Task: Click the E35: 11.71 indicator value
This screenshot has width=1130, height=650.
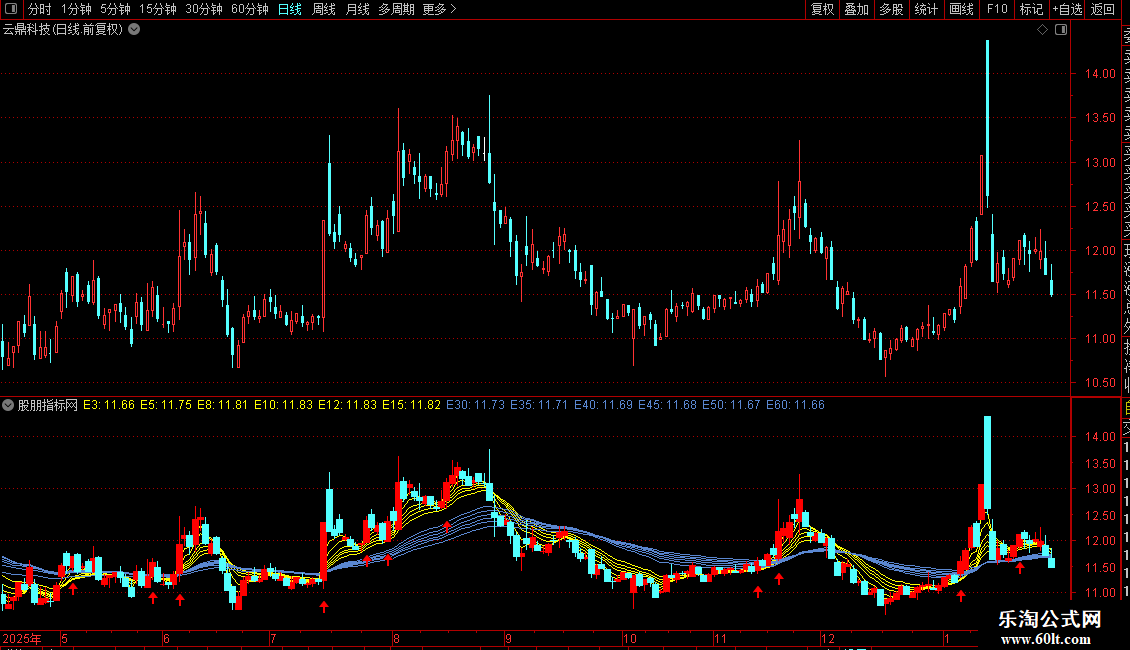Action: click(x=539, y=405)
